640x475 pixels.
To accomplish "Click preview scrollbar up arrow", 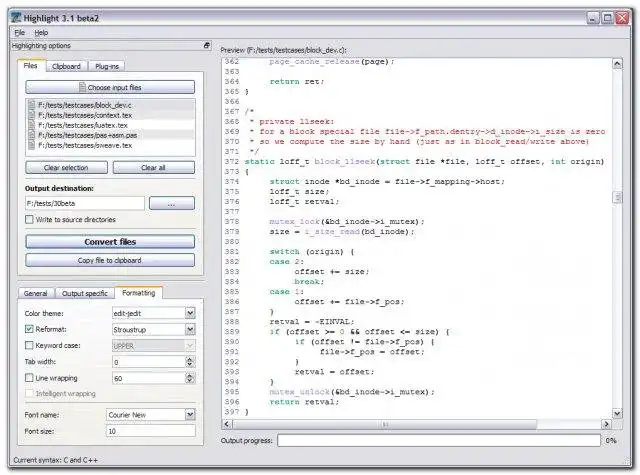I will click(617, 64).
